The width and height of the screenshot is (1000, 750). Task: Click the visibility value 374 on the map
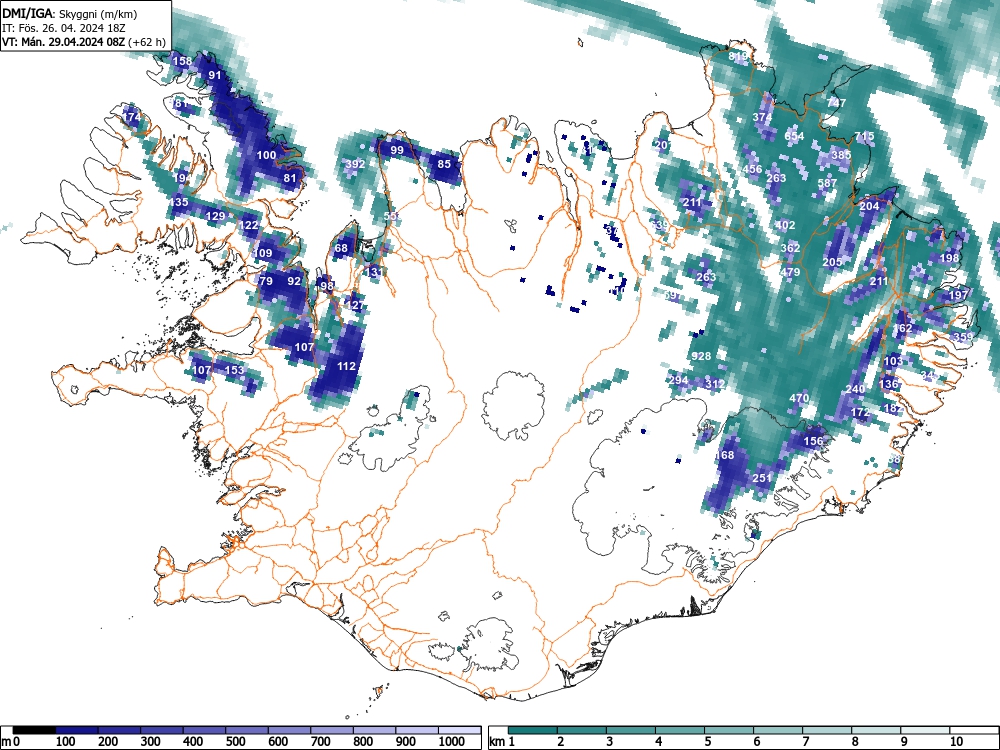(x=762, y=117)
